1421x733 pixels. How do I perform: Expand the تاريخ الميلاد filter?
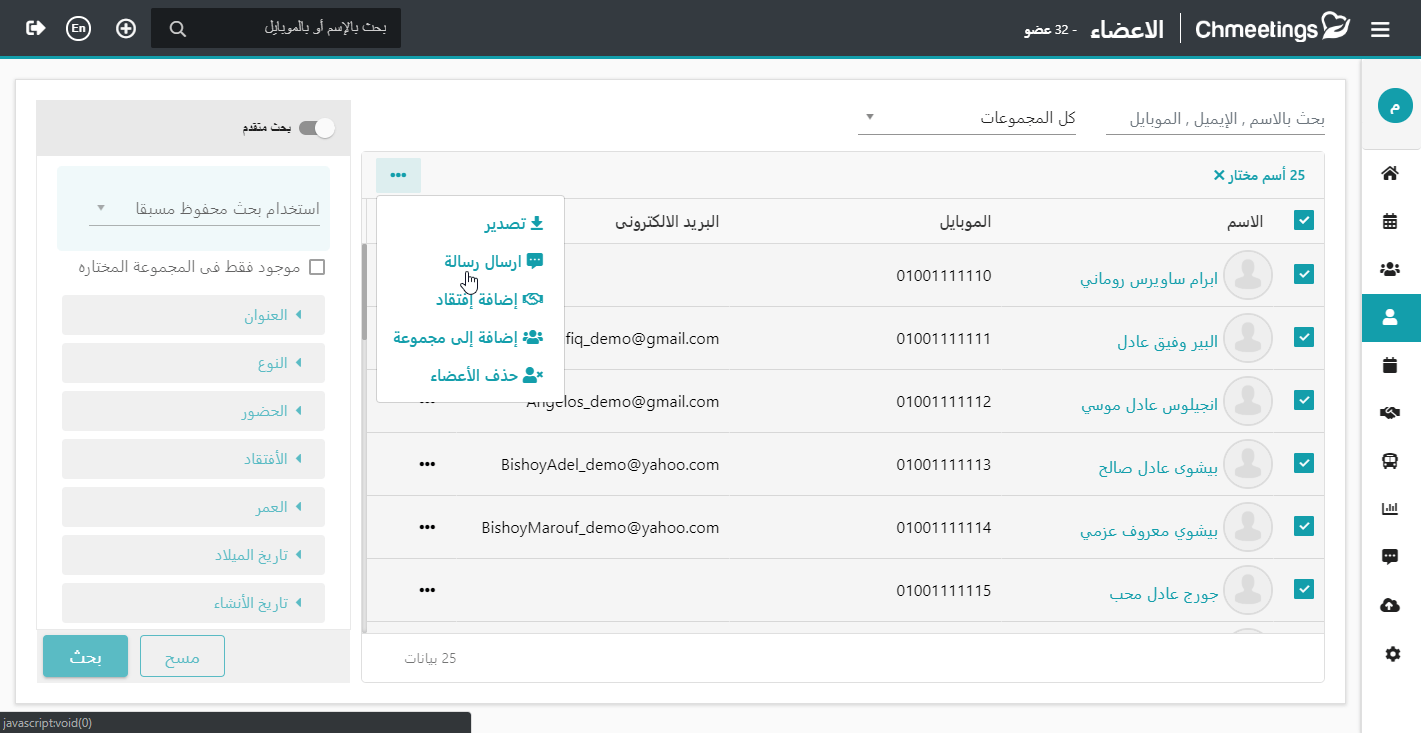click(x=193, y=555)
